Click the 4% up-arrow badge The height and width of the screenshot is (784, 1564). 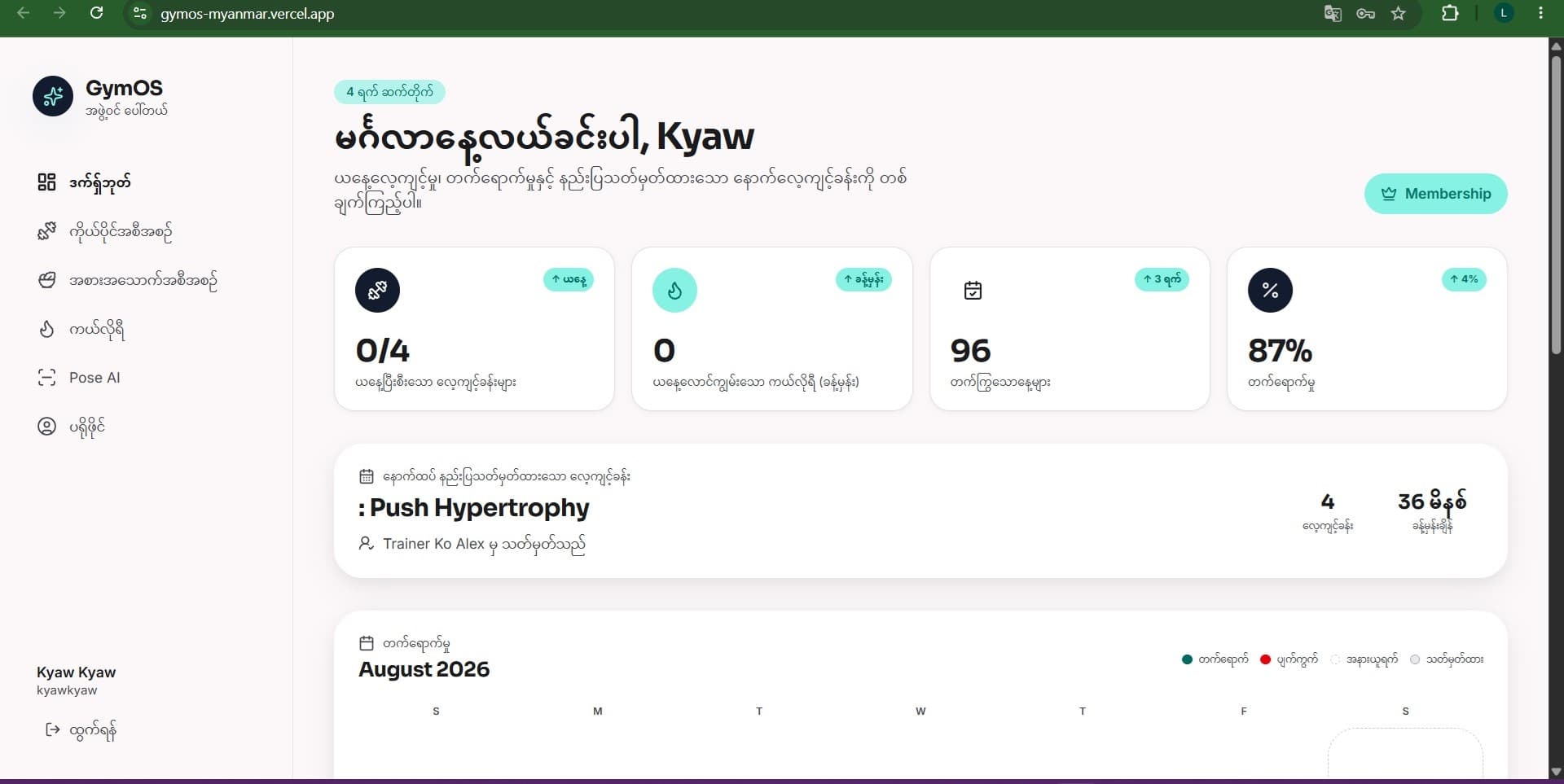(x=1464, y=279)
